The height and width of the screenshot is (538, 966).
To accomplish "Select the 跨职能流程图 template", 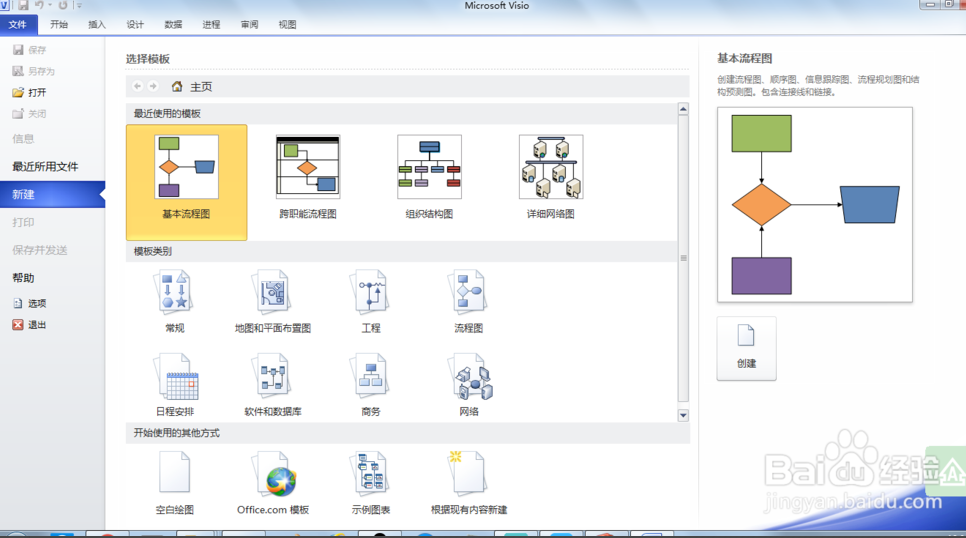I will (308, 177).
